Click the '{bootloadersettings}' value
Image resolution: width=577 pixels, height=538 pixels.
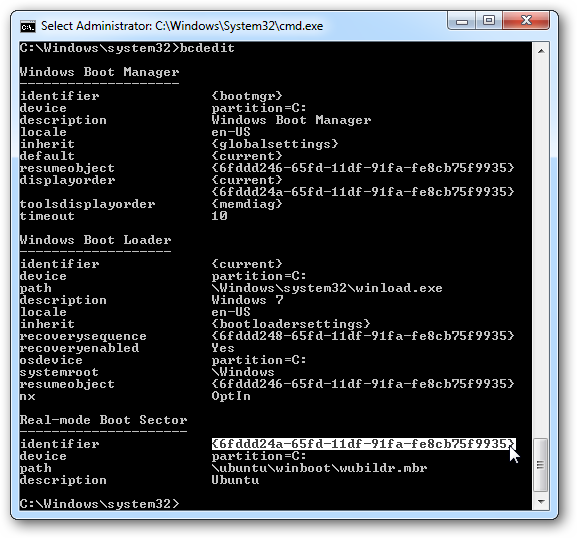pyautogui.click(x=291, y=324)
